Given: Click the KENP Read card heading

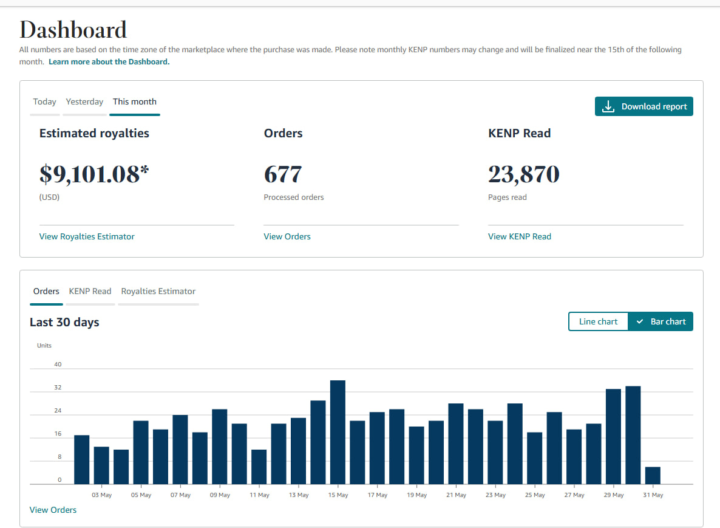Looking at the screenshot, I should click(x=519, y=133).
